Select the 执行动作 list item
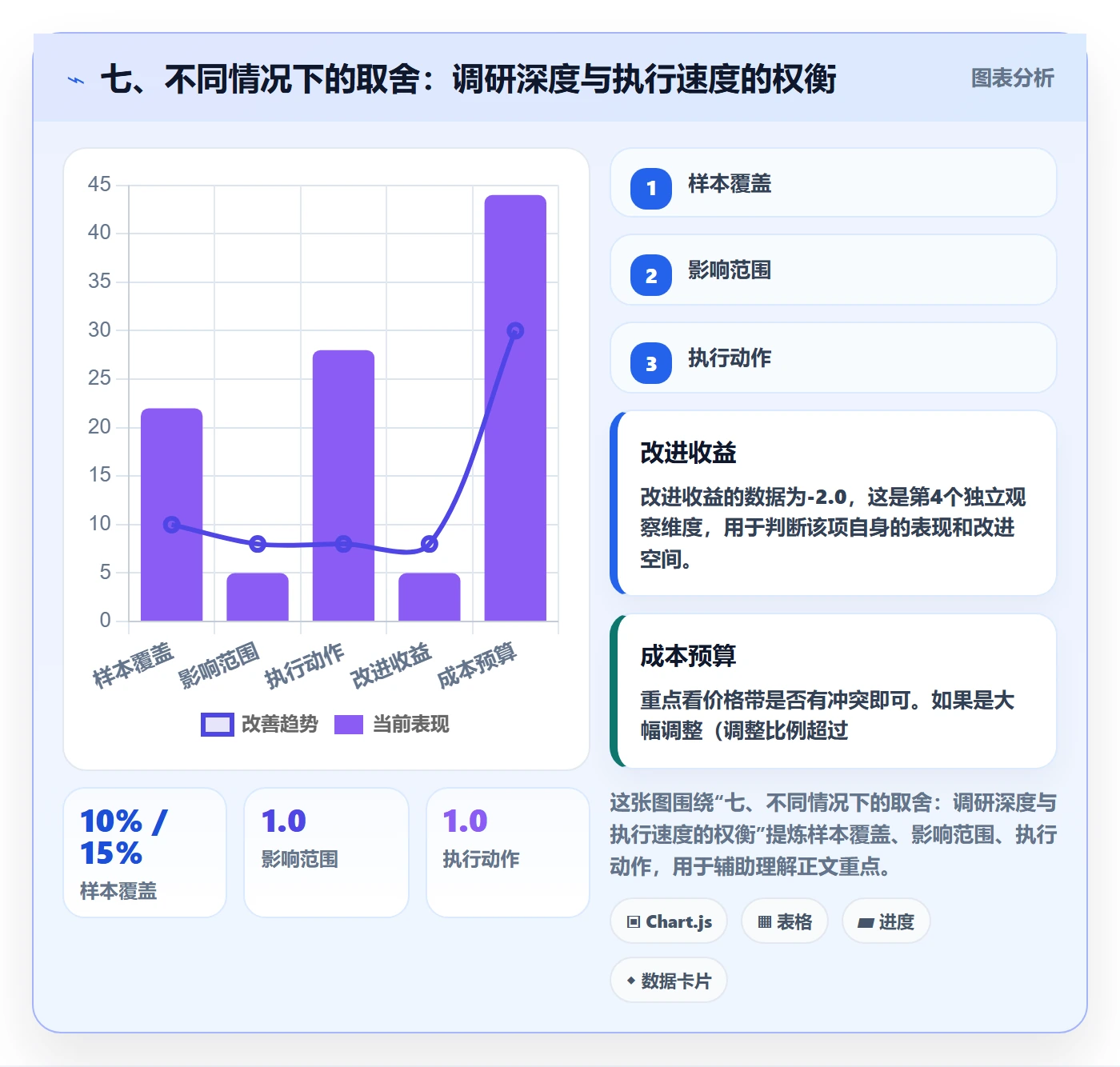Viewport: 1120px width, 1067px height. [833, 358]
